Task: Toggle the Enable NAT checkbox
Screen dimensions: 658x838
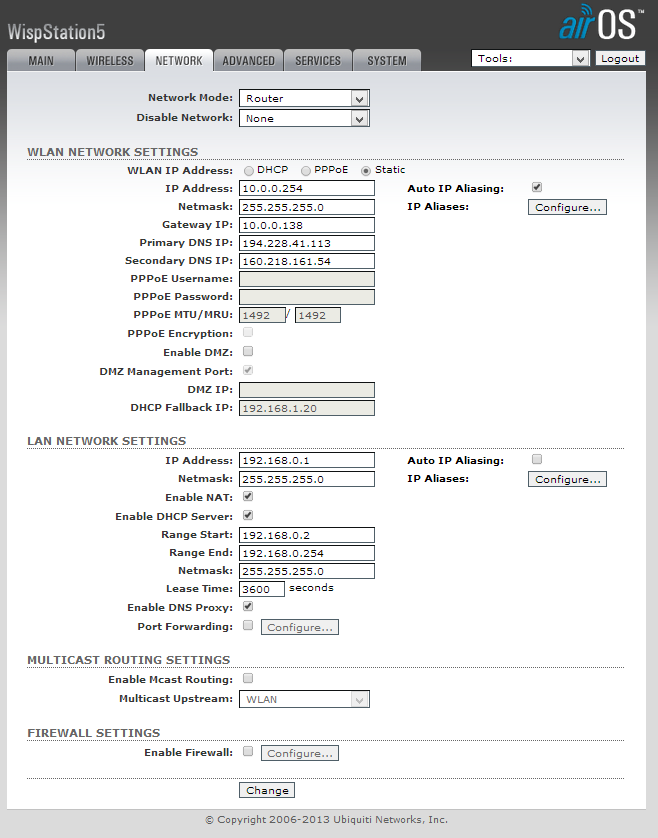Action: tap(248, 496)
